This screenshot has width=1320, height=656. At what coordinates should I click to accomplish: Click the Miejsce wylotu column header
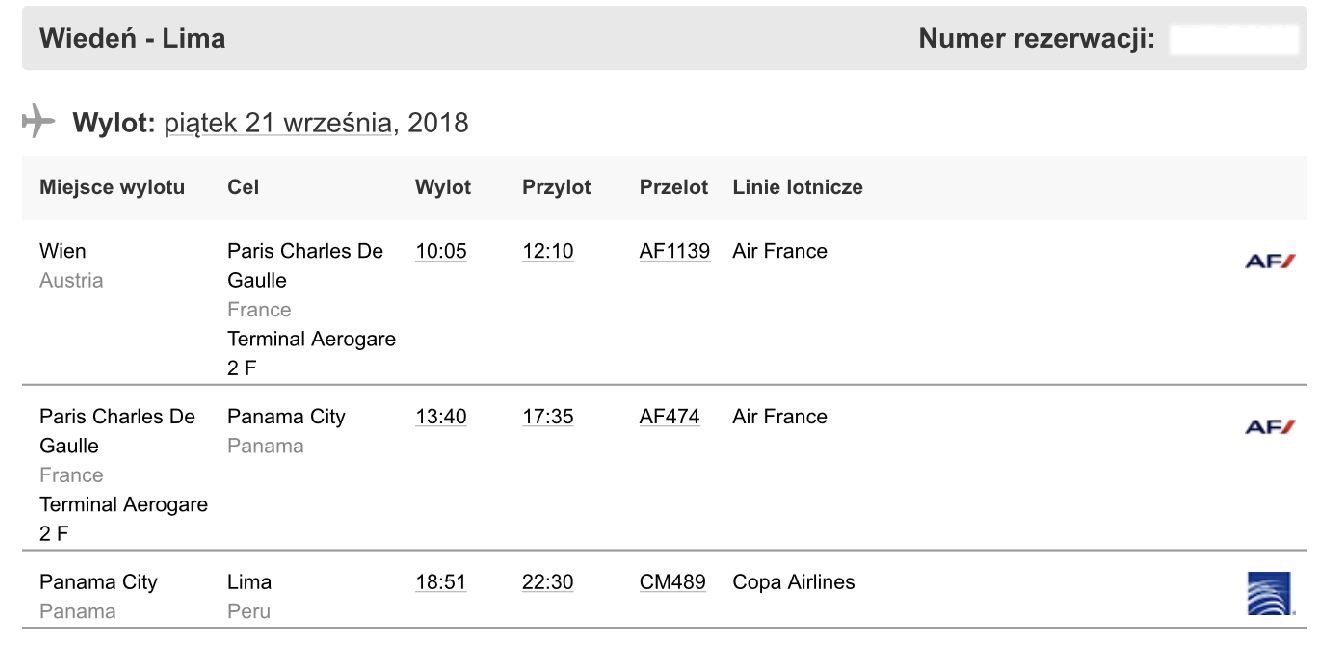pyautogui.click(x=112, y=187)
